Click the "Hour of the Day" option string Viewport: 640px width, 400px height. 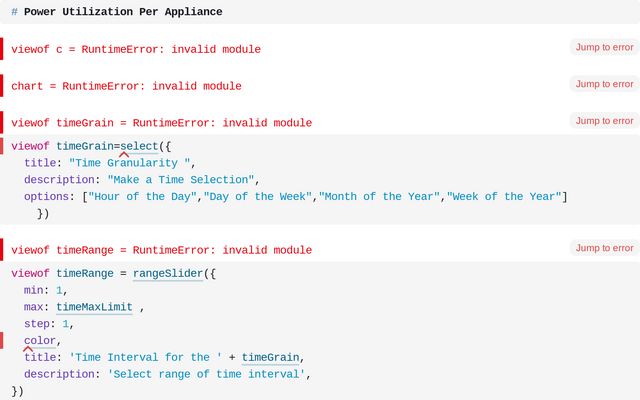(142, 197)
